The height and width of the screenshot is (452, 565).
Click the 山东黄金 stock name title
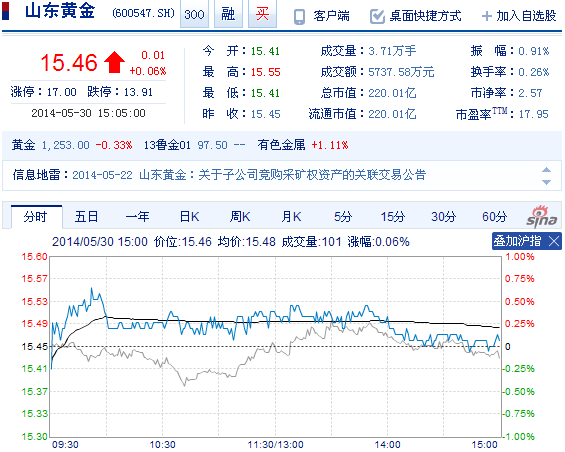(x=60, y=10)
